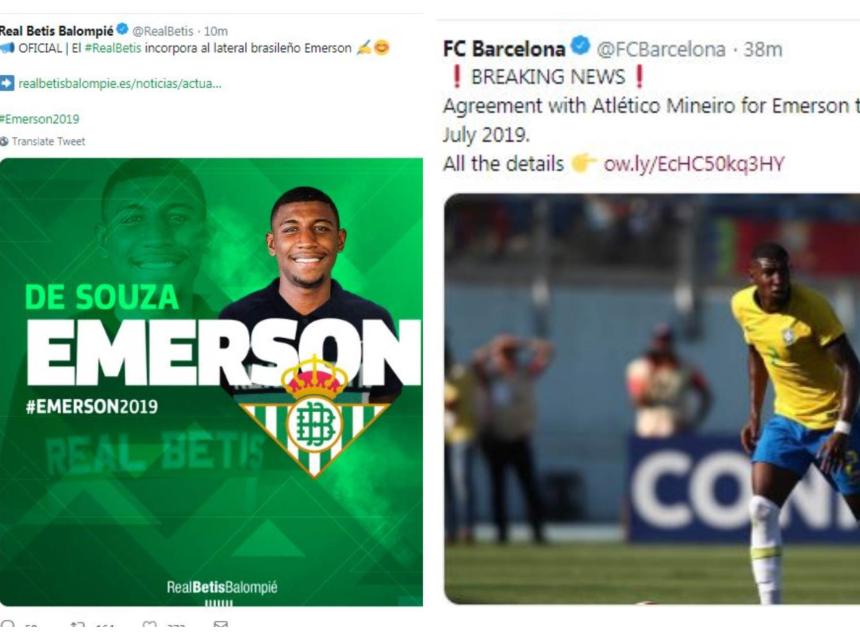
Task: Click the reply icon under Betis tweet
Action: pos(8,624)
